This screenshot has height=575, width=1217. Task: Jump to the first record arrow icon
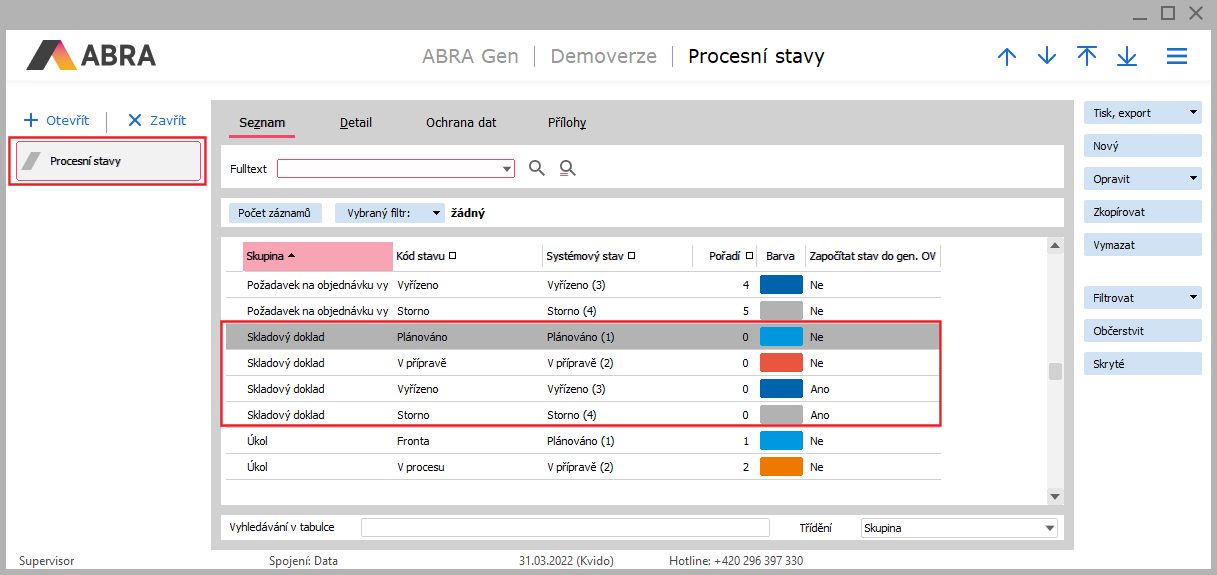pyautogui.click(x=1087, y=57)
